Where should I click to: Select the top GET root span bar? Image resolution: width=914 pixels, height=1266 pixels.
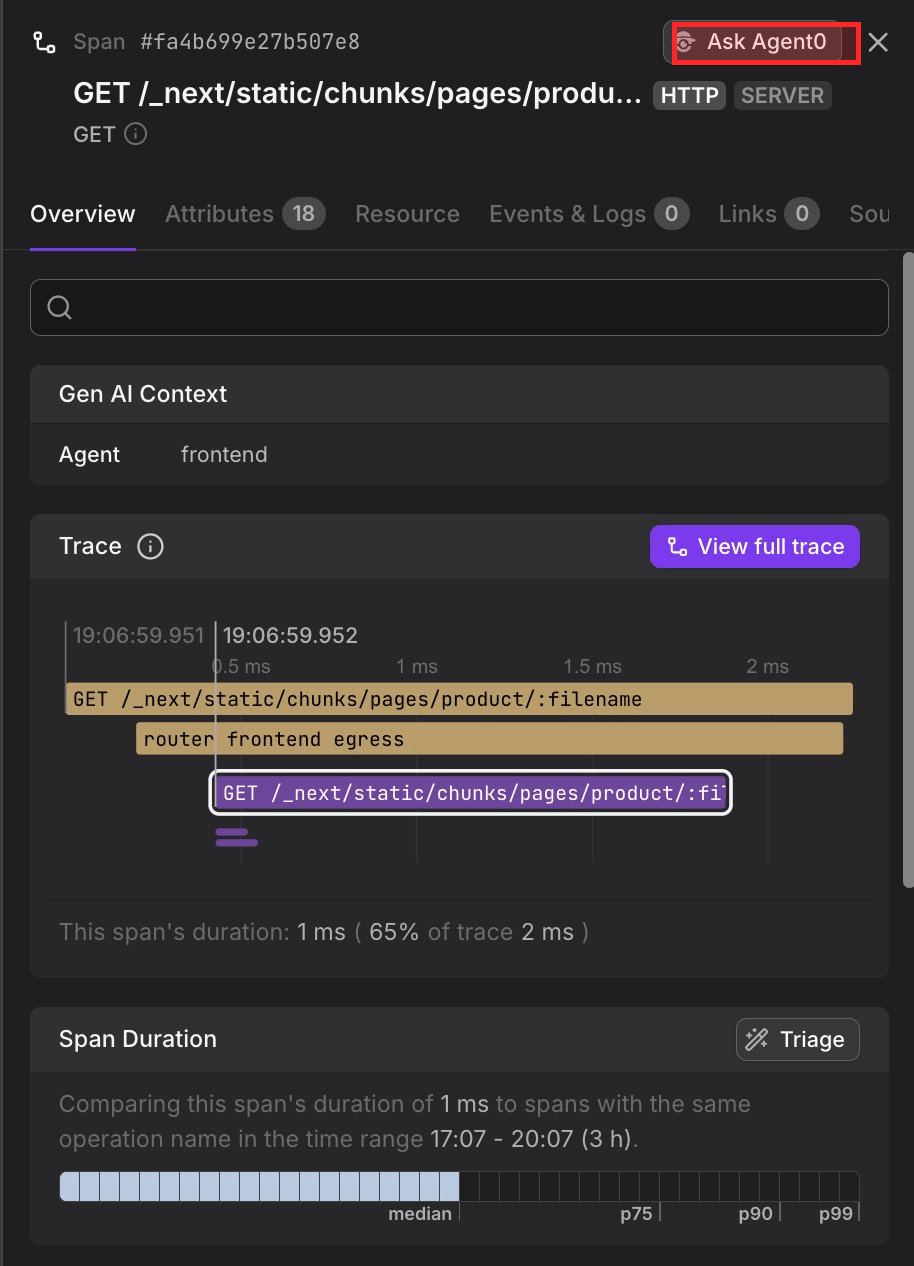[x=459, y=699]
